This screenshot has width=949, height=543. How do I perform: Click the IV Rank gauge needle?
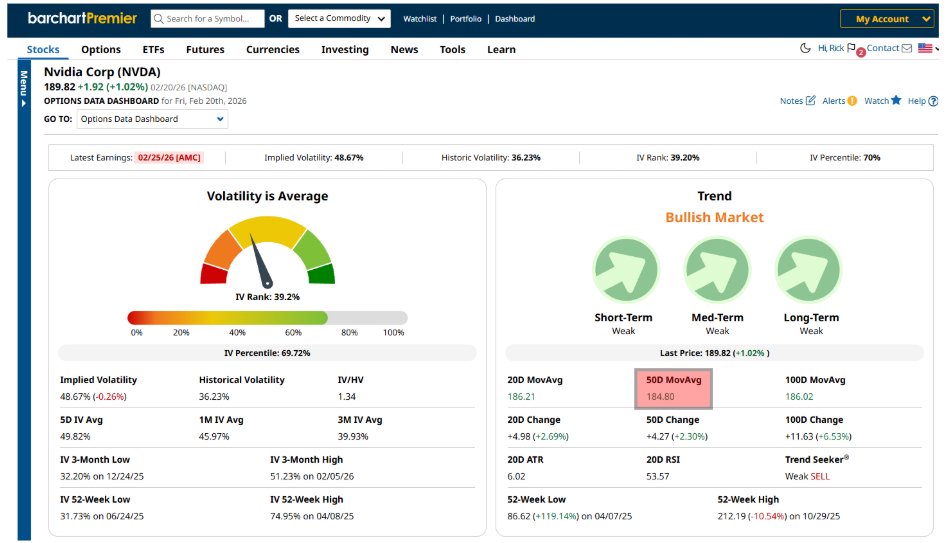click(x=261, y=263)
